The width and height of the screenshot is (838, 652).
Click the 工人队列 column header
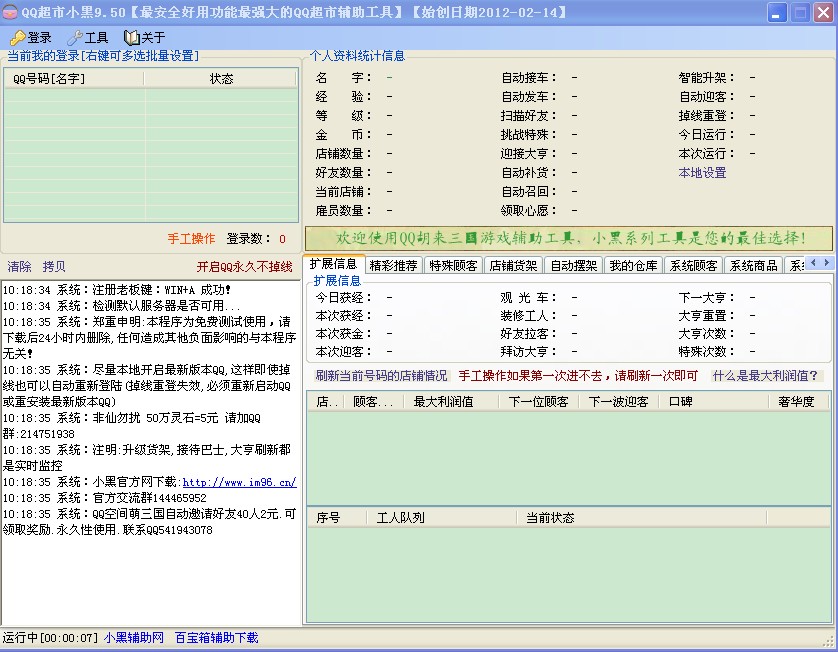point(441,517)
